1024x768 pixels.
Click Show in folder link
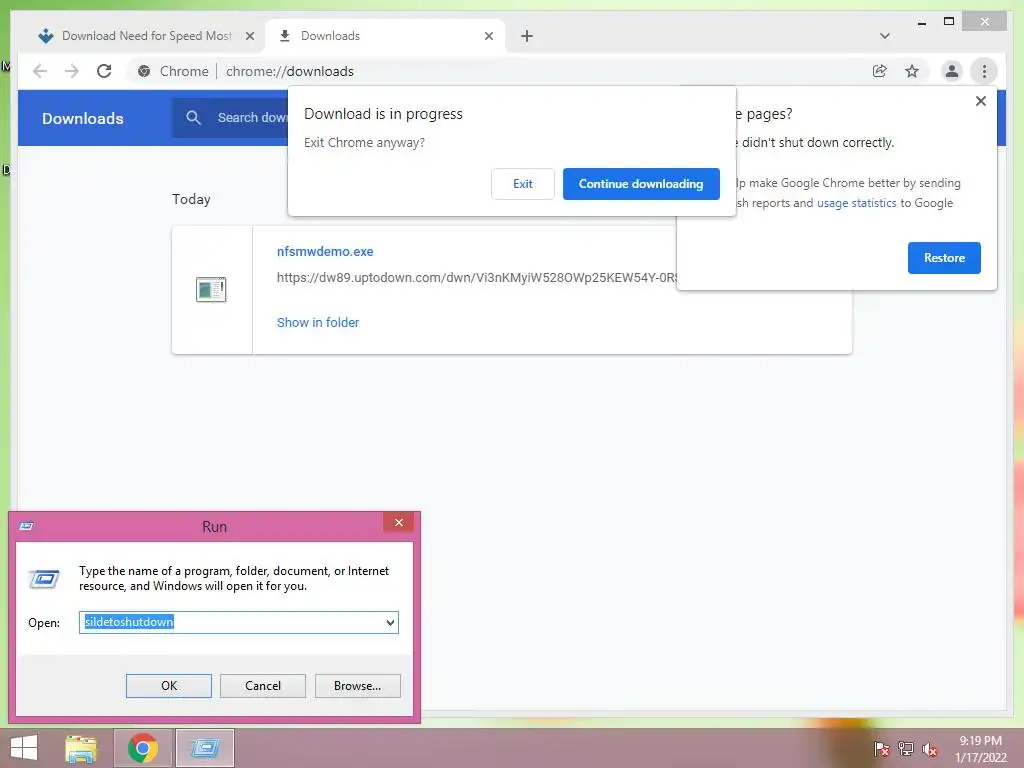coord(317,323)
